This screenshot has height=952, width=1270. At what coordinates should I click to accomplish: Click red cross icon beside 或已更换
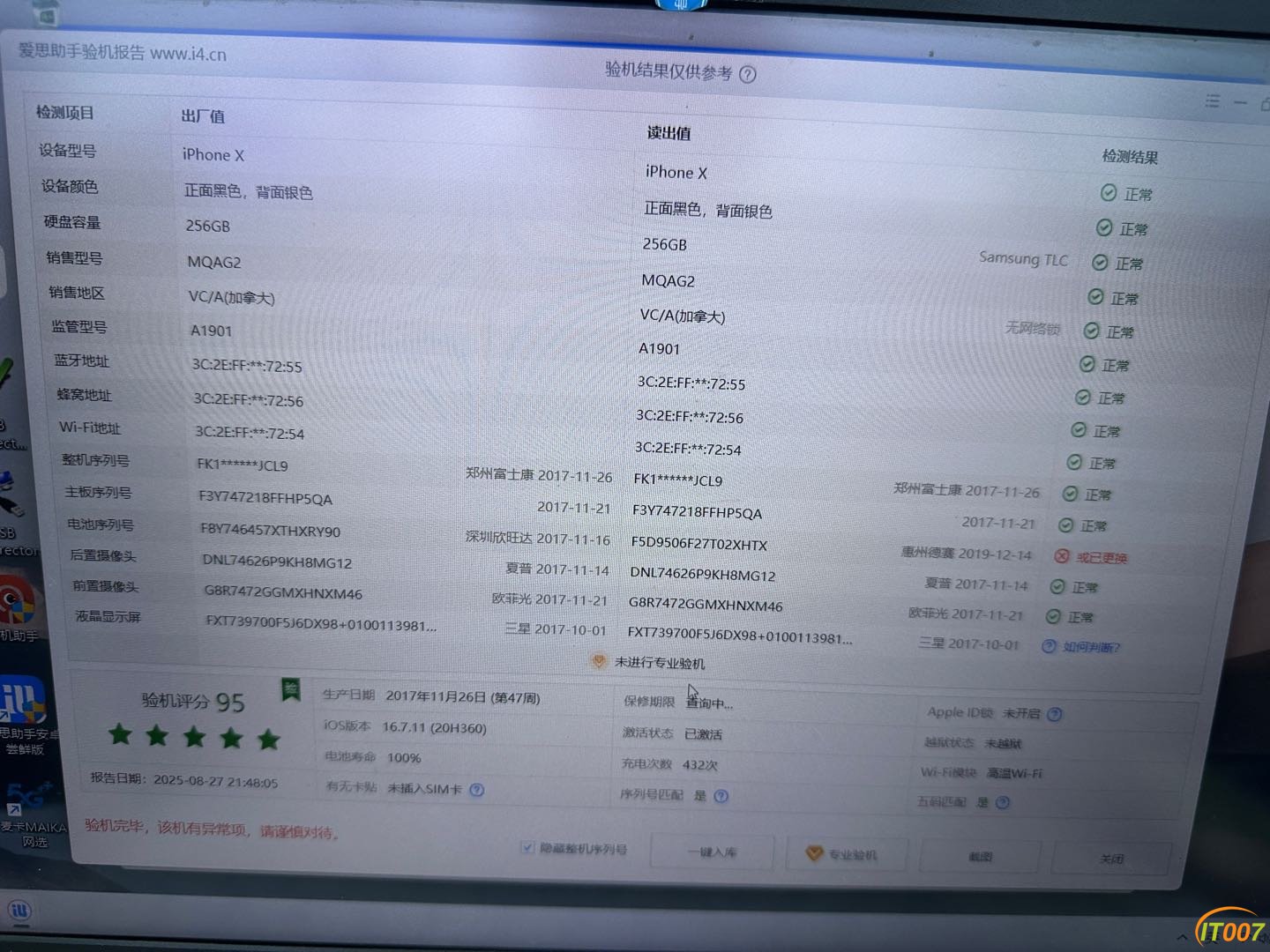click(1062, 556)
